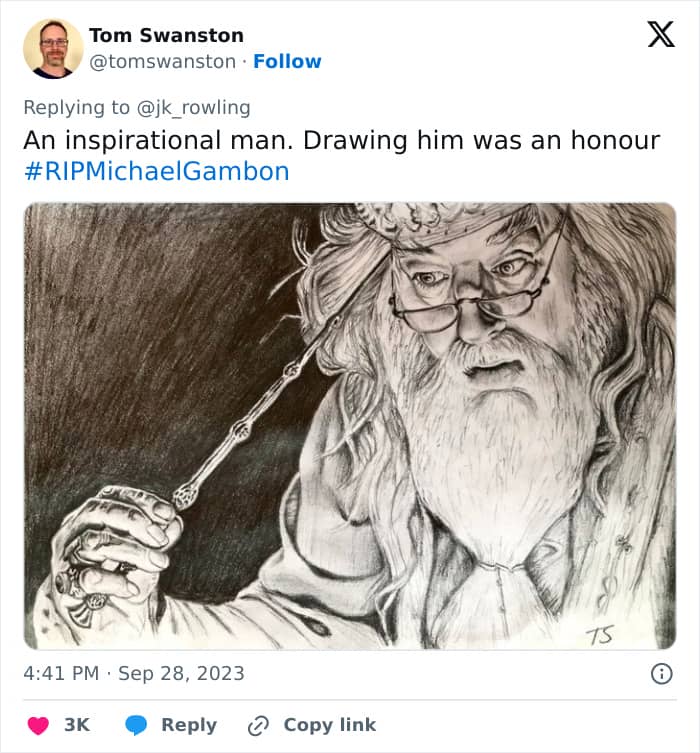Click the 3K likes count

coord(77,725)
